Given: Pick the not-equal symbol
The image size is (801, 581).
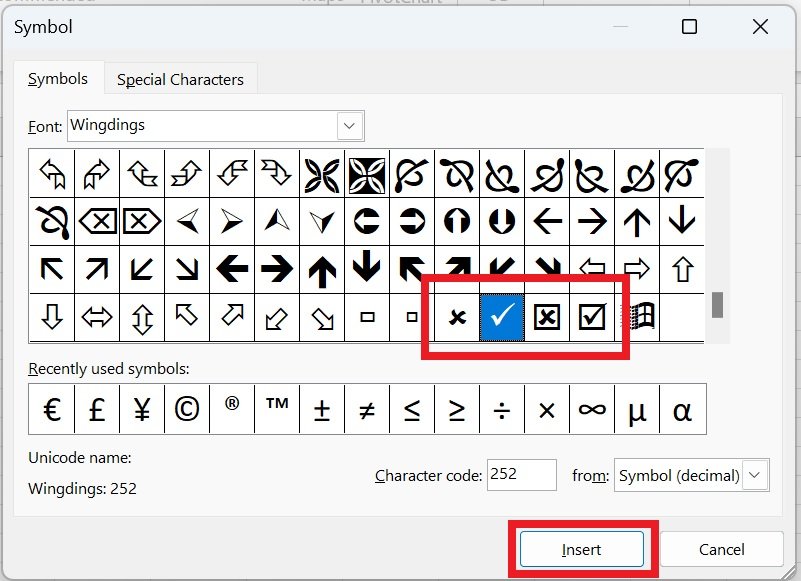Looking at the screenshot, I should click(366, 409).
